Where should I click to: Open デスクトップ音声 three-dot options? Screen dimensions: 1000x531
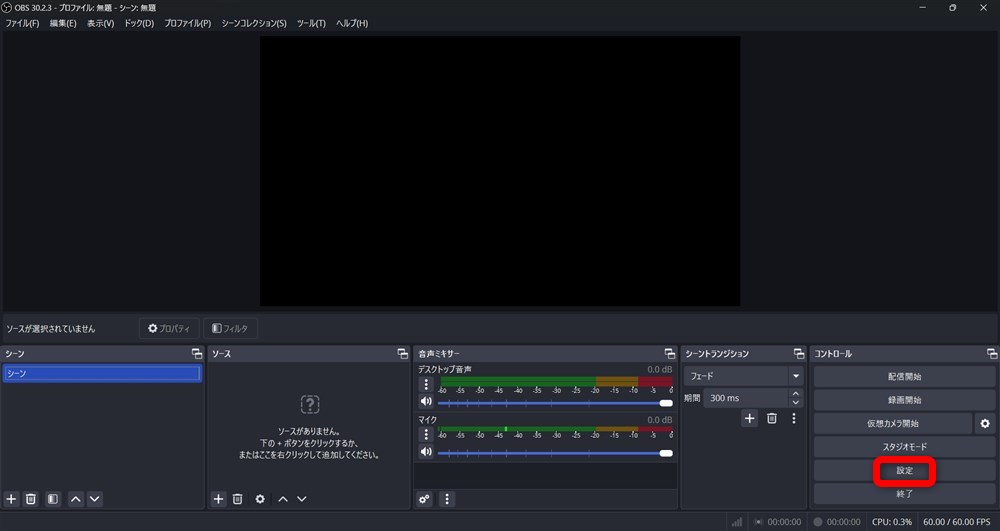click(426, 384)
